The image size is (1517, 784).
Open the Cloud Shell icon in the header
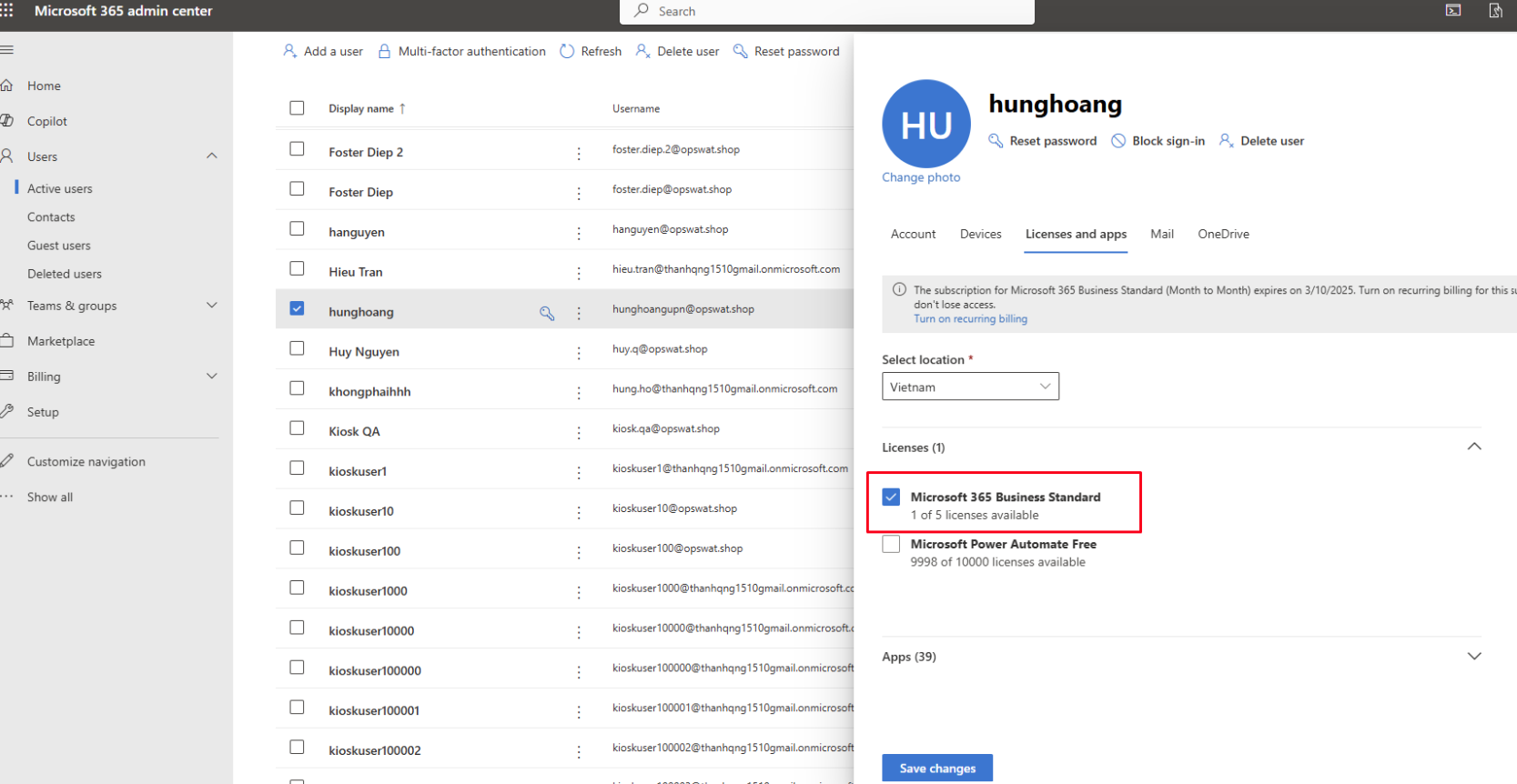[x=1453, y=11]
